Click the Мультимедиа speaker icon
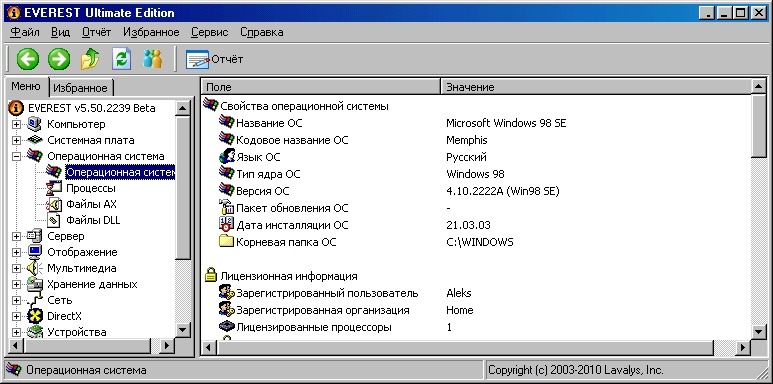 [35, 268]
